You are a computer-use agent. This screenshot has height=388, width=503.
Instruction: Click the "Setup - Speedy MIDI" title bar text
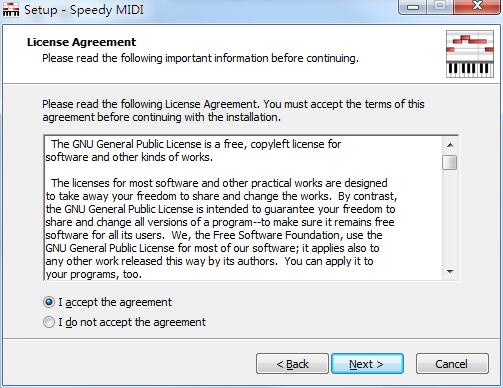coord(84,10)
